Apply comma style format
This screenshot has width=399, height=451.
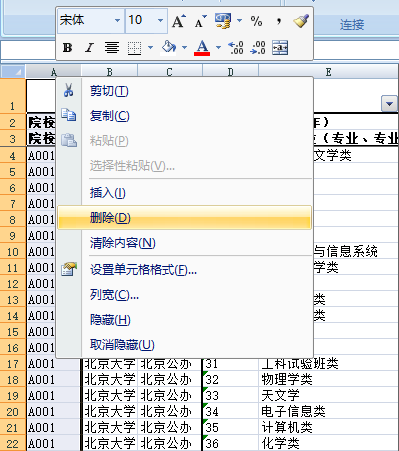[279, 22]
